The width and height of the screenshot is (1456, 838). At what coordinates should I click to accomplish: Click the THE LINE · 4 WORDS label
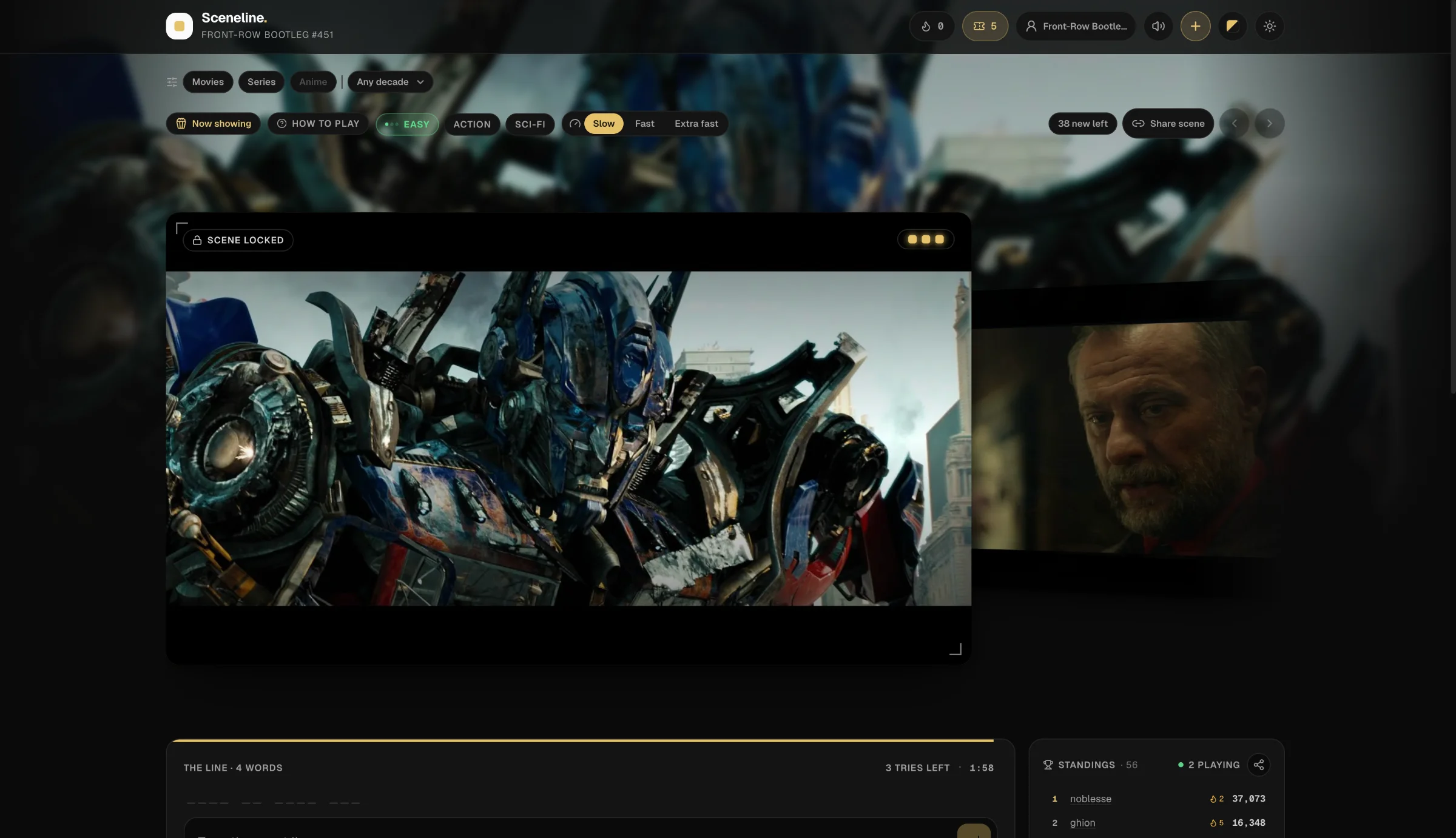tap(233, 768)
